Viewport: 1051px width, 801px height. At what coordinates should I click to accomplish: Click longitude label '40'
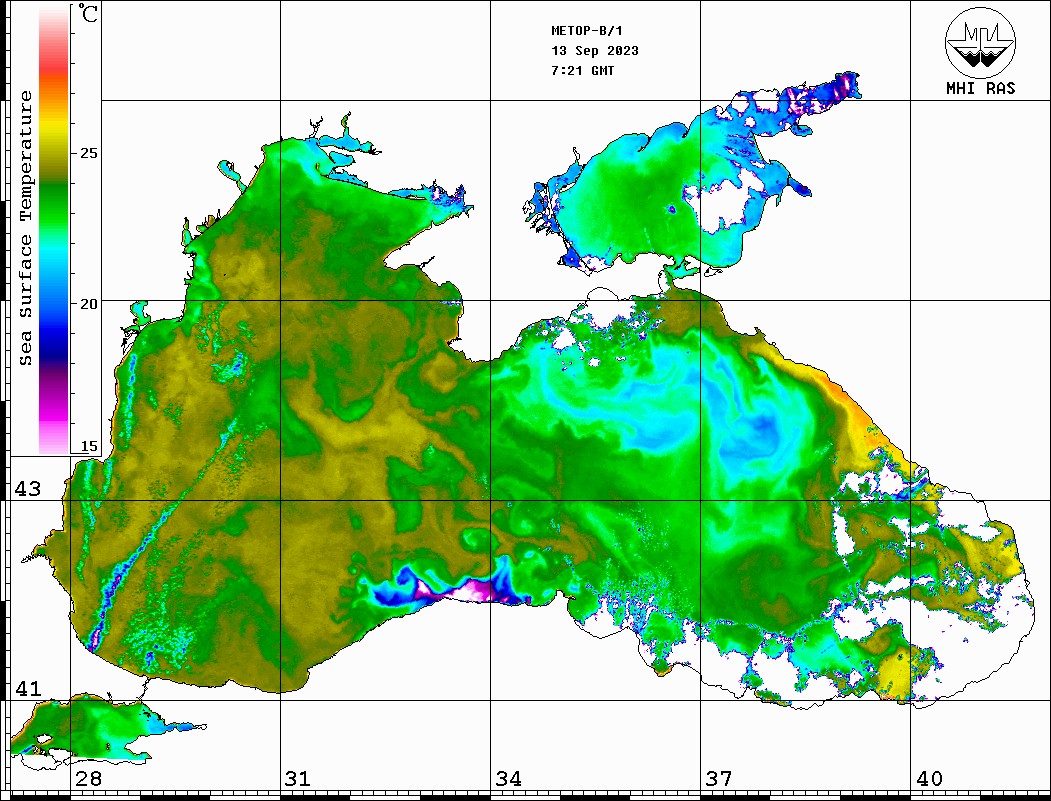tap(928, 778)
